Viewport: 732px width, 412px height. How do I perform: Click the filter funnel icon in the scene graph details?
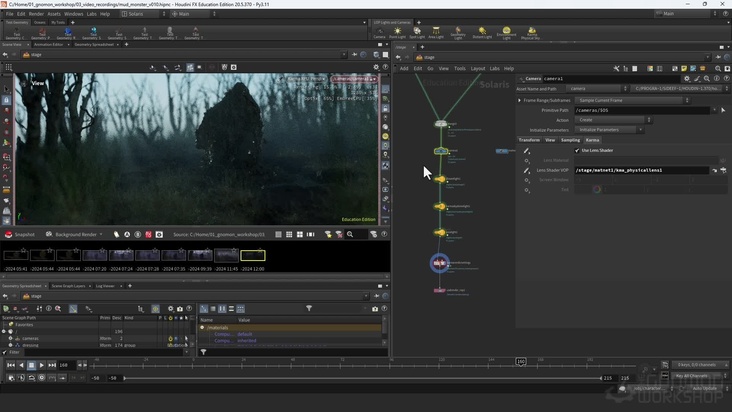pos(309,308)
